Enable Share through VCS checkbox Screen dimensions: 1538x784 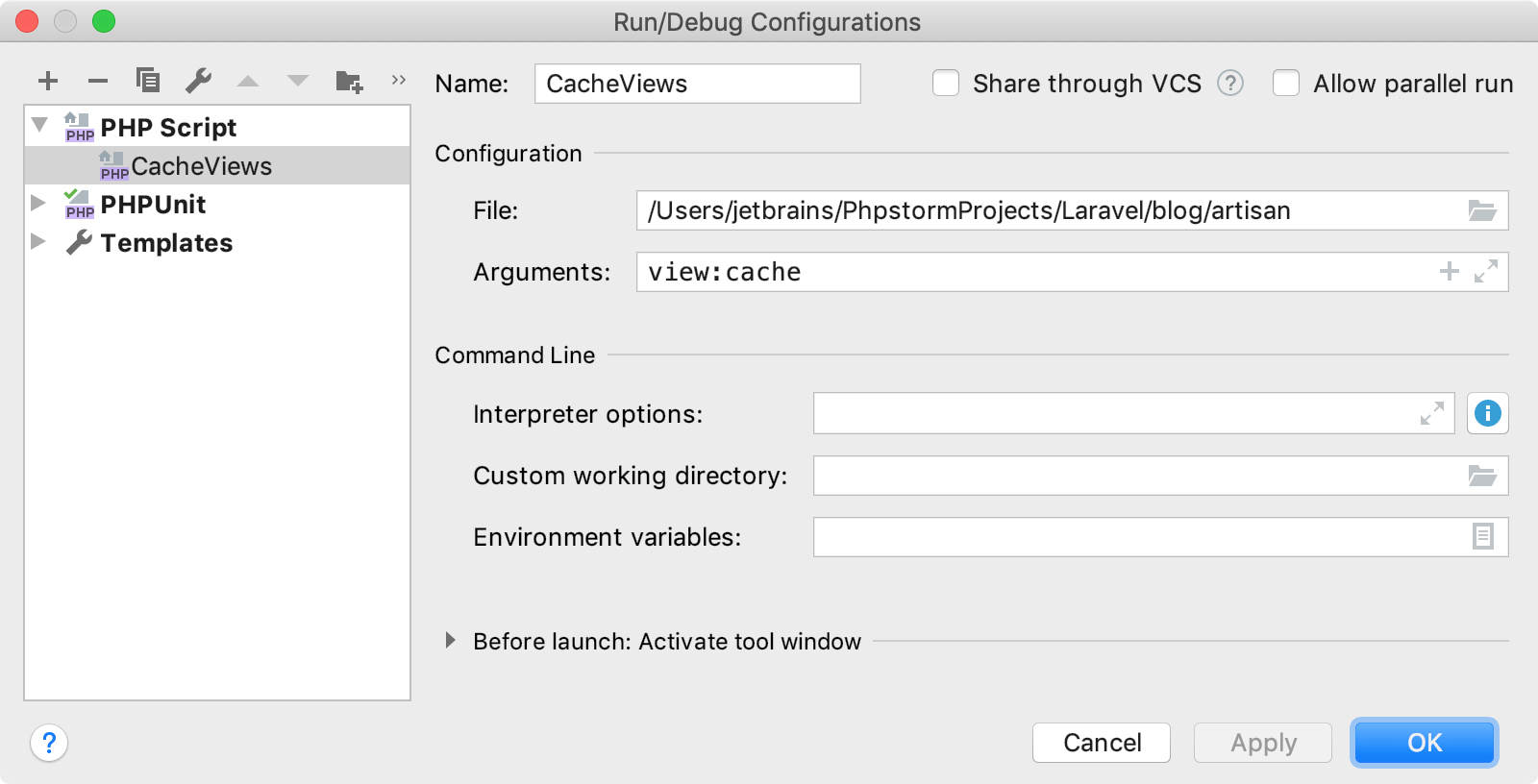946,84
